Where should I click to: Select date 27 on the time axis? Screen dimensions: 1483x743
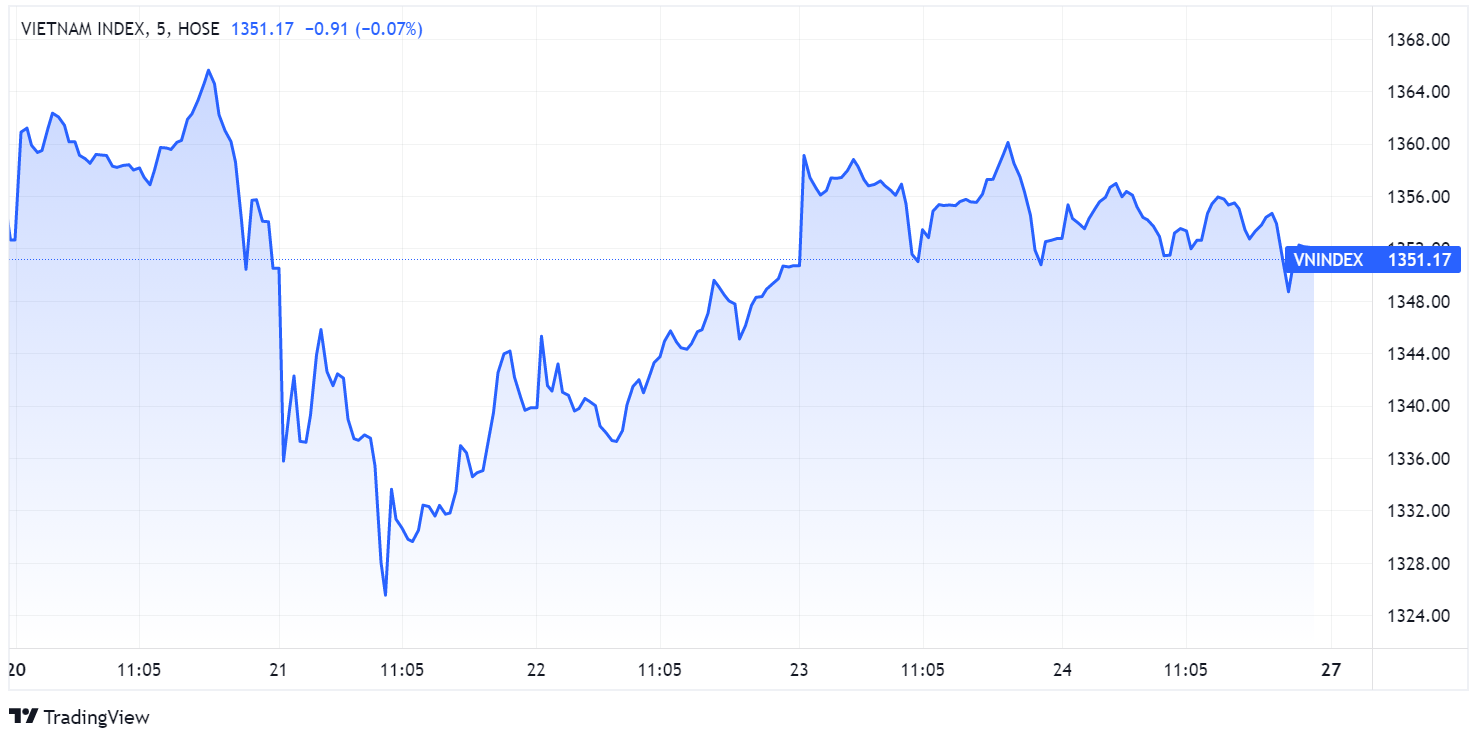(1331, 670)
